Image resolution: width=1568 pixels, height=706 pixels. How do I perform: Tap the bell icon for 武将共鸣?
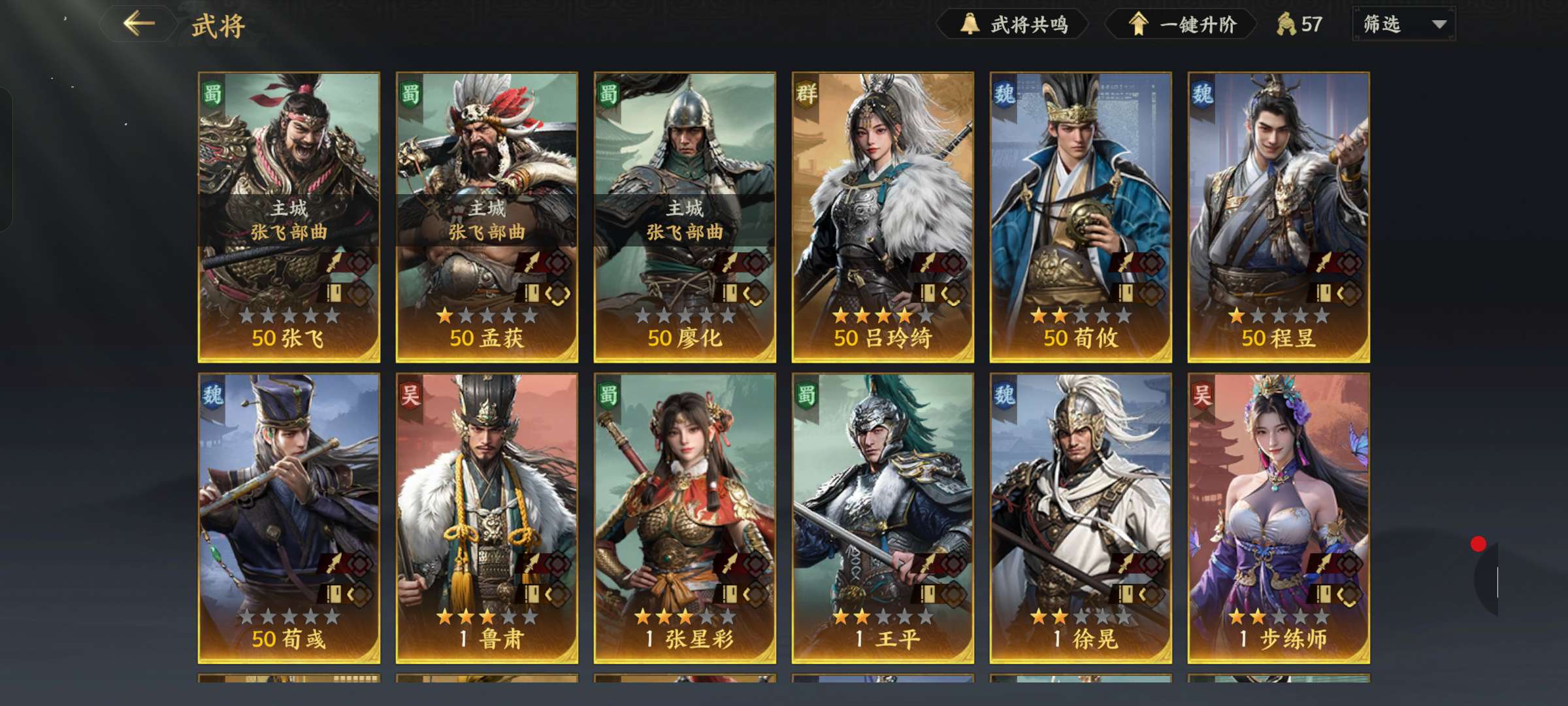point(970,24)
